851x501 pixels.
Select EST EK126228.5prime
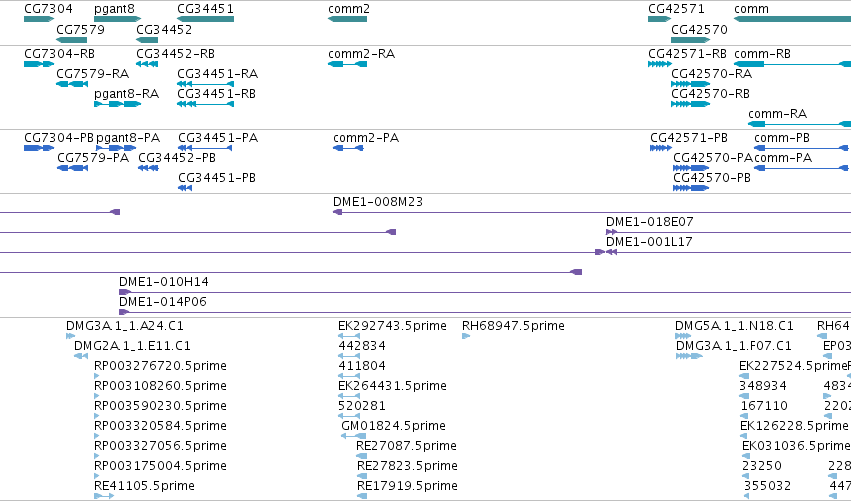pyautogui.click(x=744, y=436)
